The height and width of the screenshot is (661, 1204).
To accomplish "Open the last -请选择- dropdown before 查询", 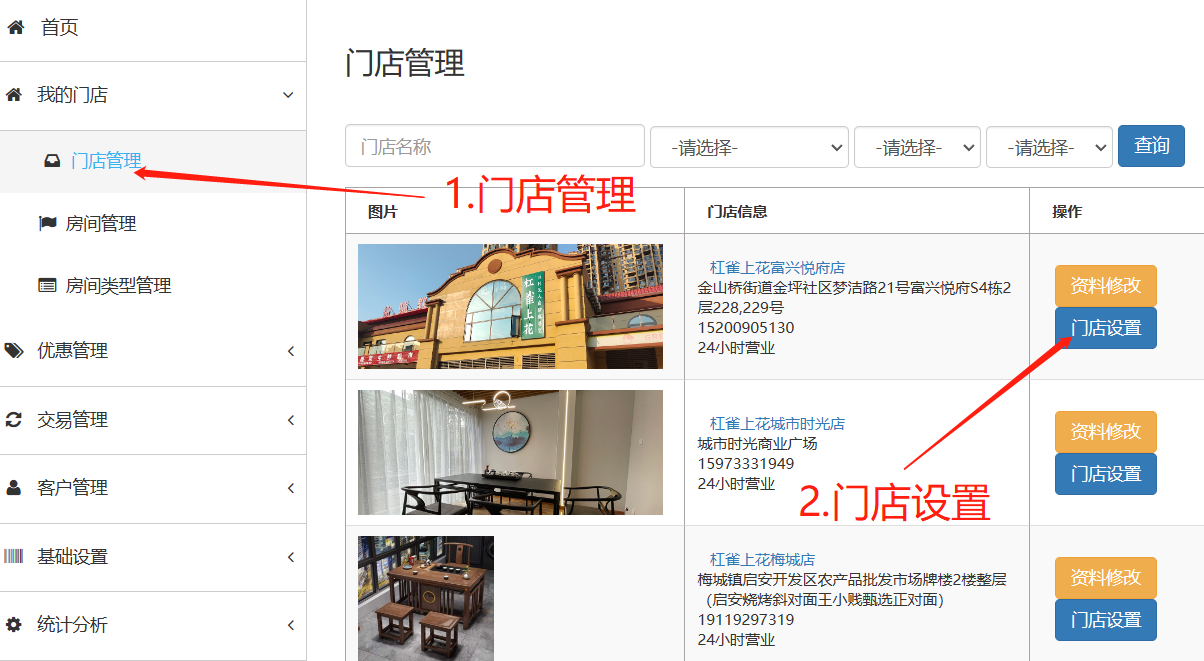I will 1048,147.
